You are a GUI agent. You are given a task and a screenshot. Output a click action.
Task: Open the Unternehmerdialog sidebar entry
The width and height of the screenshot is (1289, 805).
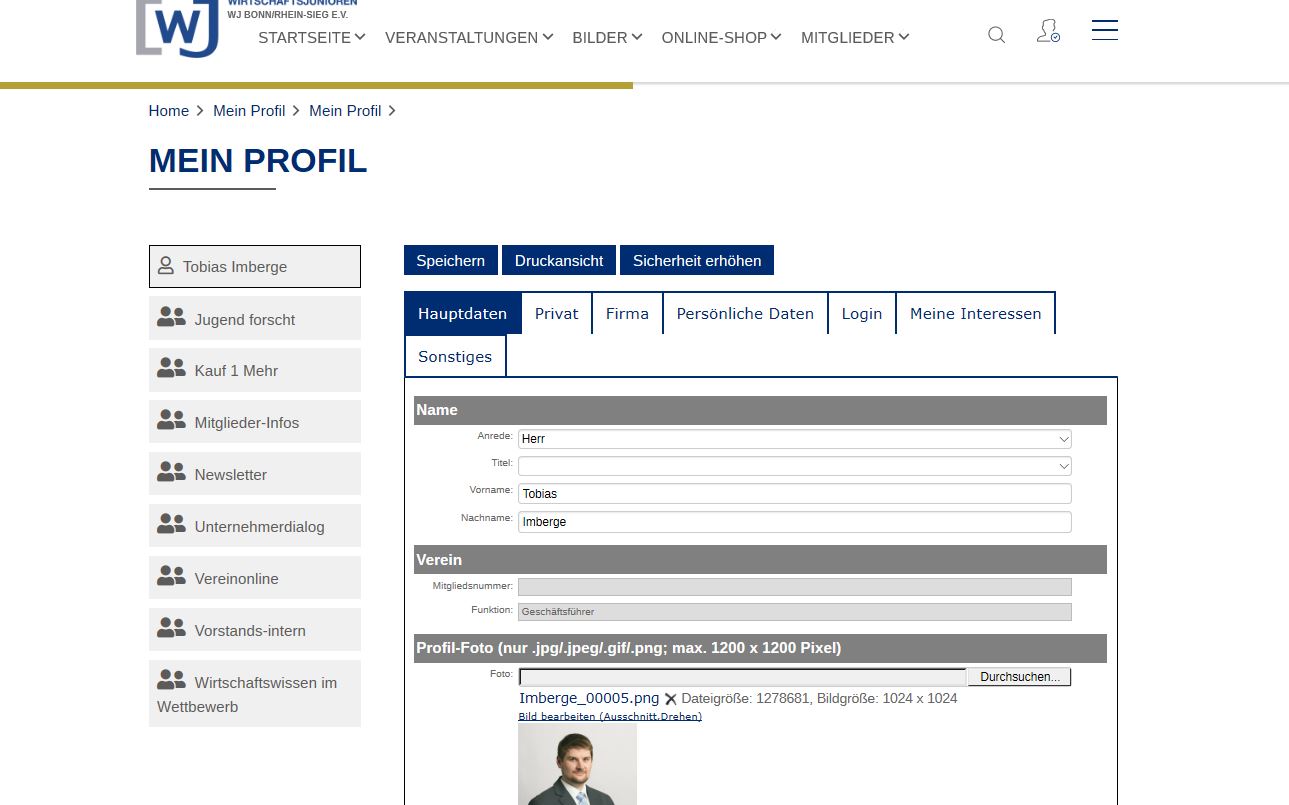tap(255, 526)
